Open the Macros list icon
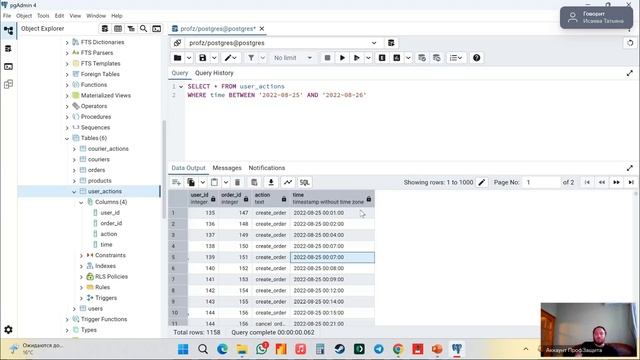This screenshot has height=360, width=640. (456, 58)
